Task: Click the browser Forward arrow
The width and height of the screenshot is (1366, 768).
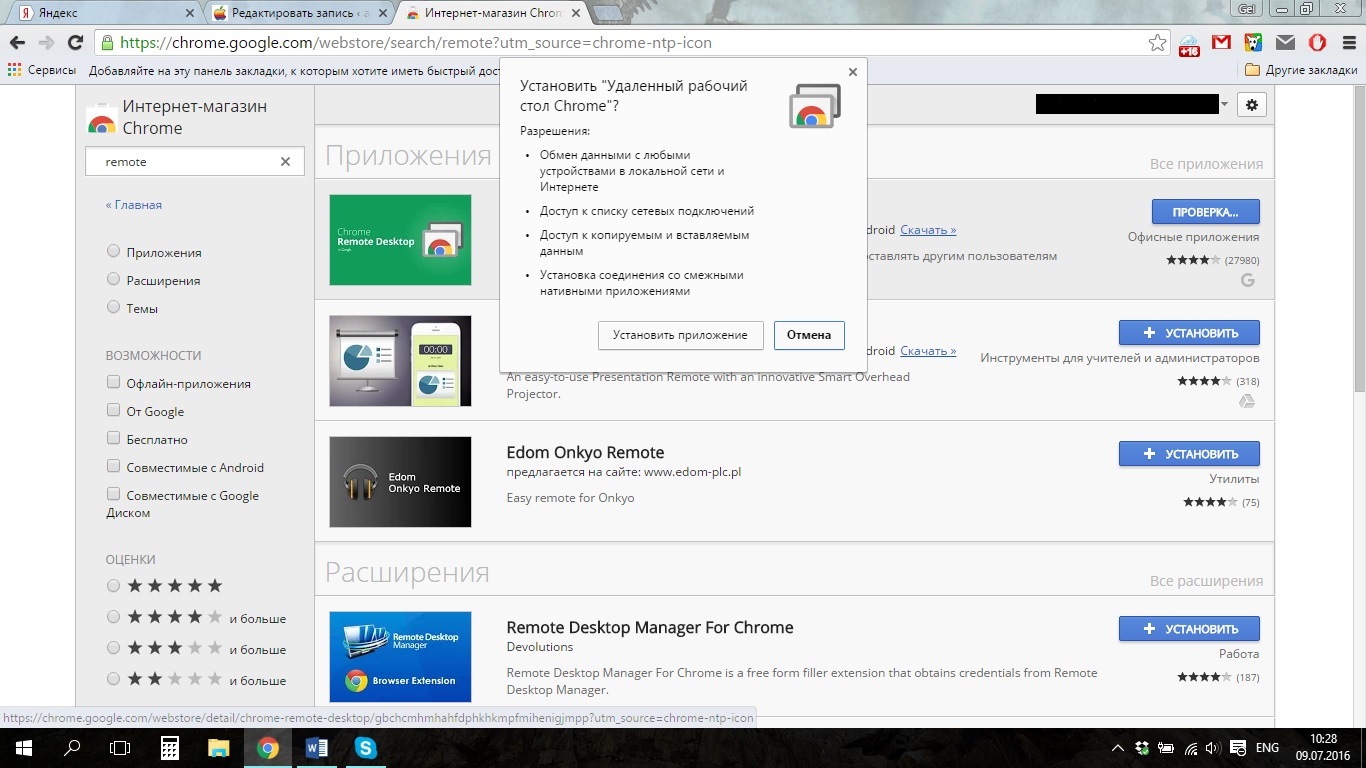Action: coord(46,43)
